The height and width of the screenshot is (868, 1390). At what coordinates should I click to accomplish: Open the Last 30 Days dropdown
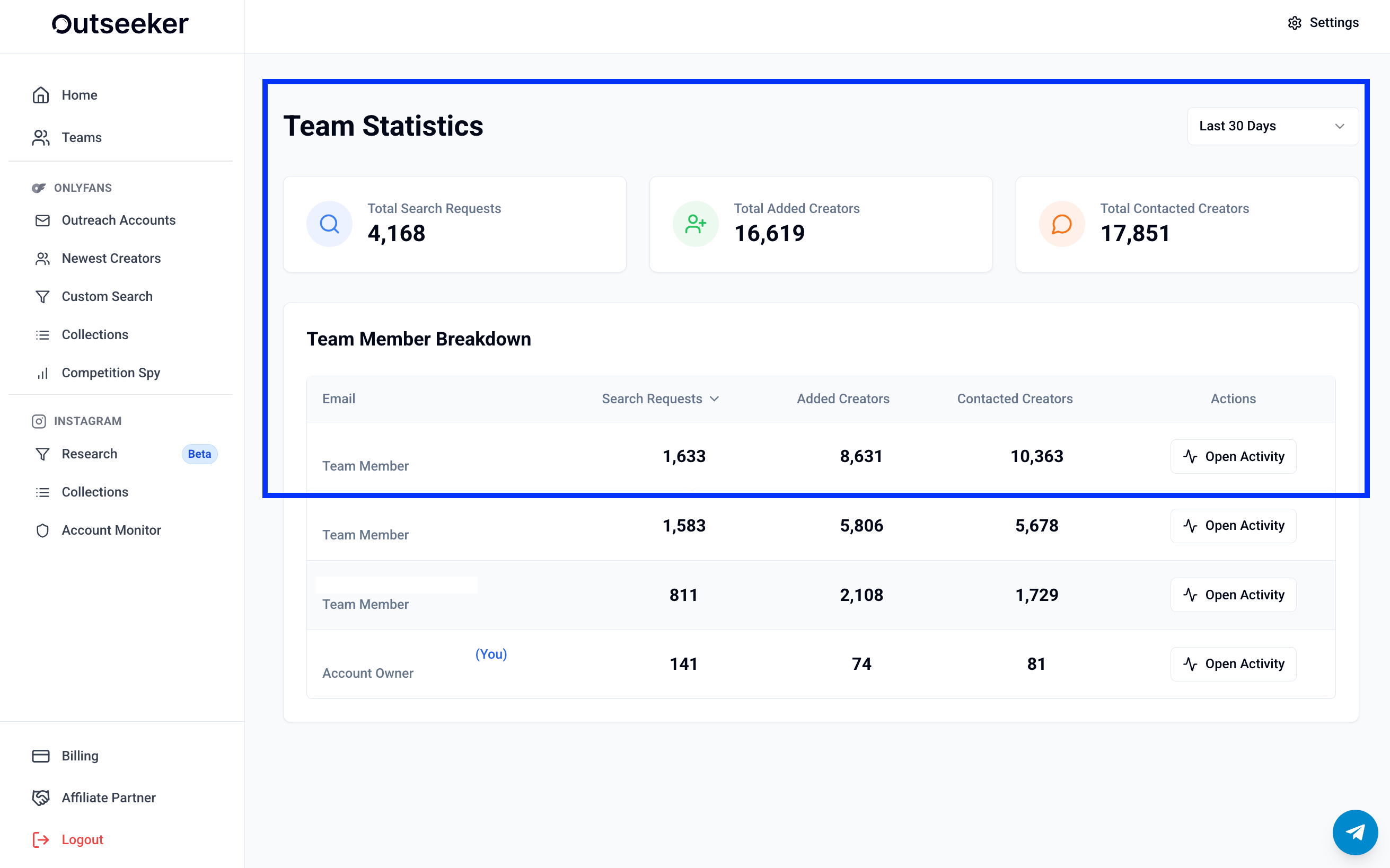tap(1272, 126)
